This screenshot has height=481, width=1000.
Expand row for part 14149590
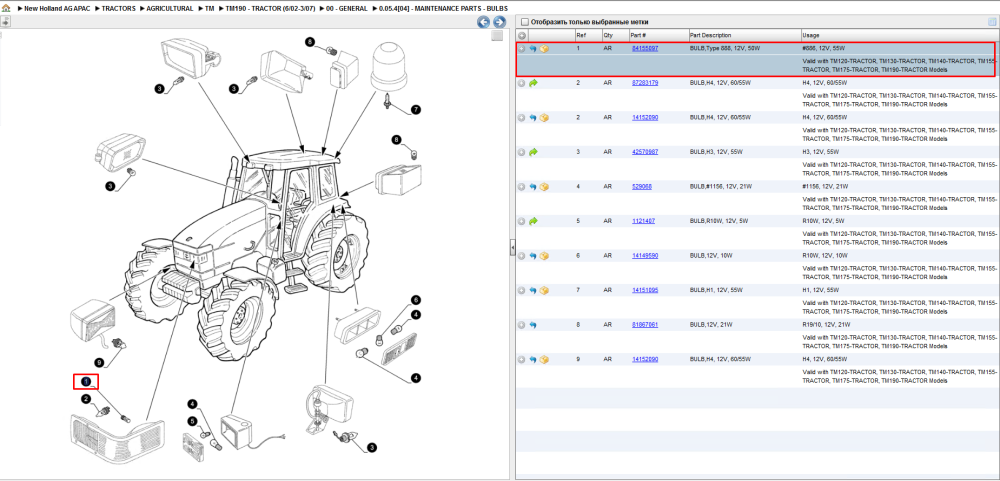click(522, 256)
